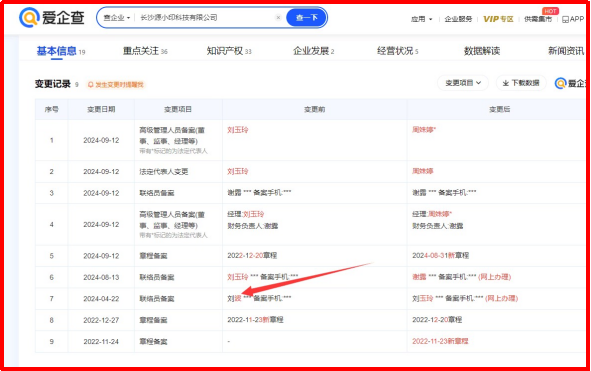
Task: Open the 企业发展 tab
Action: [314, 51]
